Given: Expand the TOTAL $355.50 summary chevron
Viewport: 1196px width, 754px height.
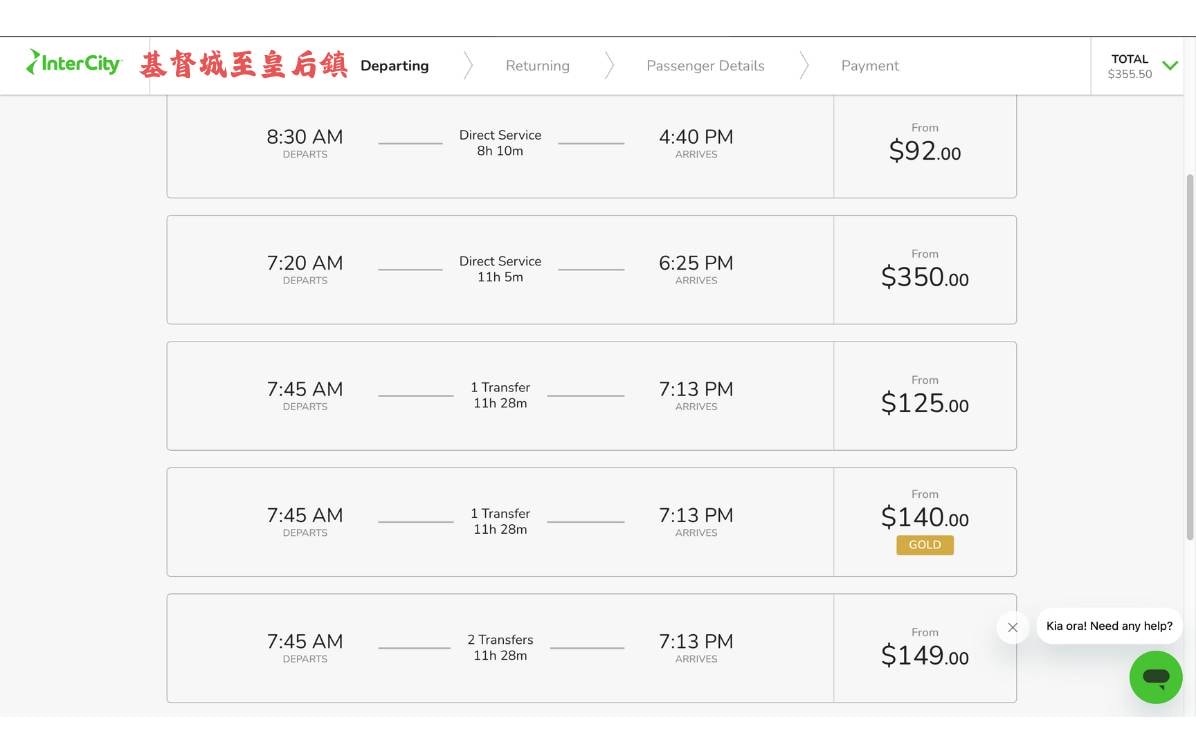Looking at the screenshot, I should tap(1170, 66).
